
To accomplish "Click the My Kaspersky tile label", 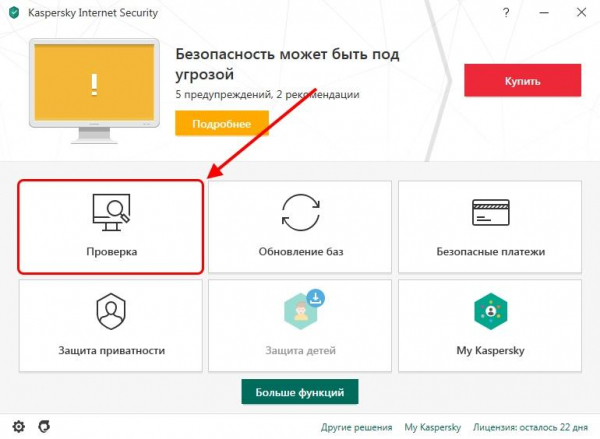I will click(x=491, y=351).
